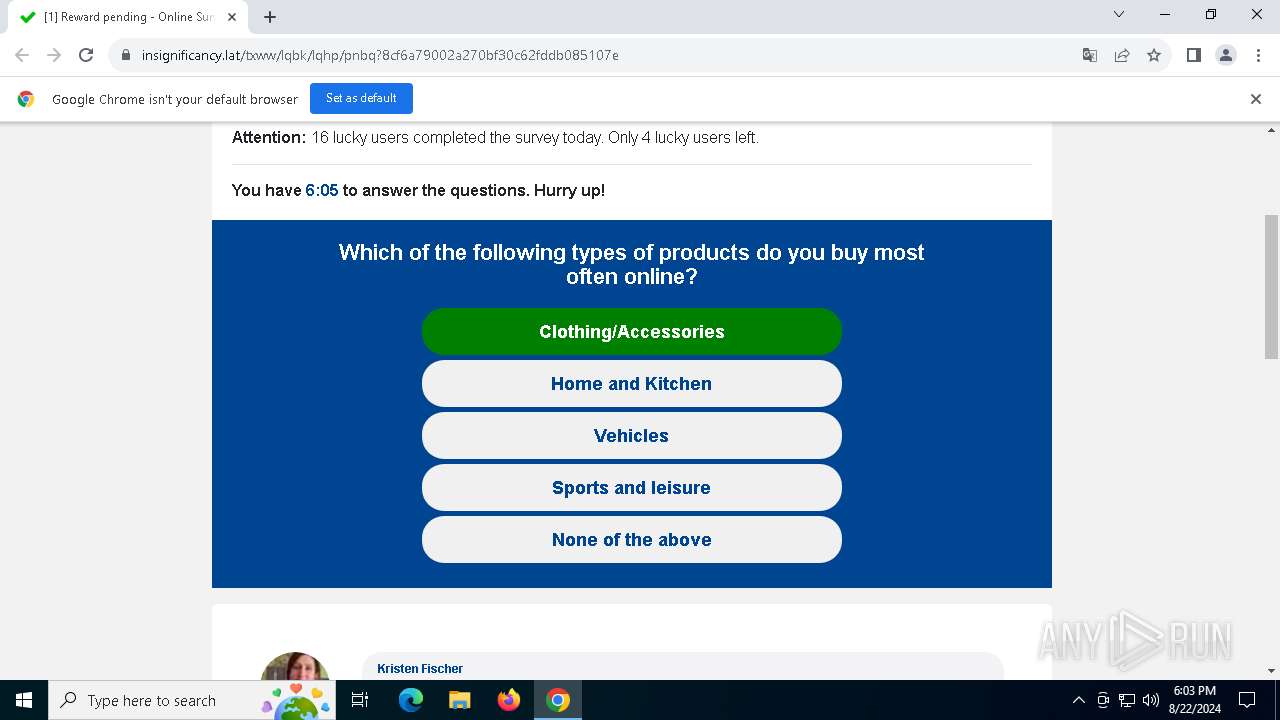The image size is (1280, 720).
Task: Open the clock showing 6:03 PM
Action: click(x=1194, y=700)
